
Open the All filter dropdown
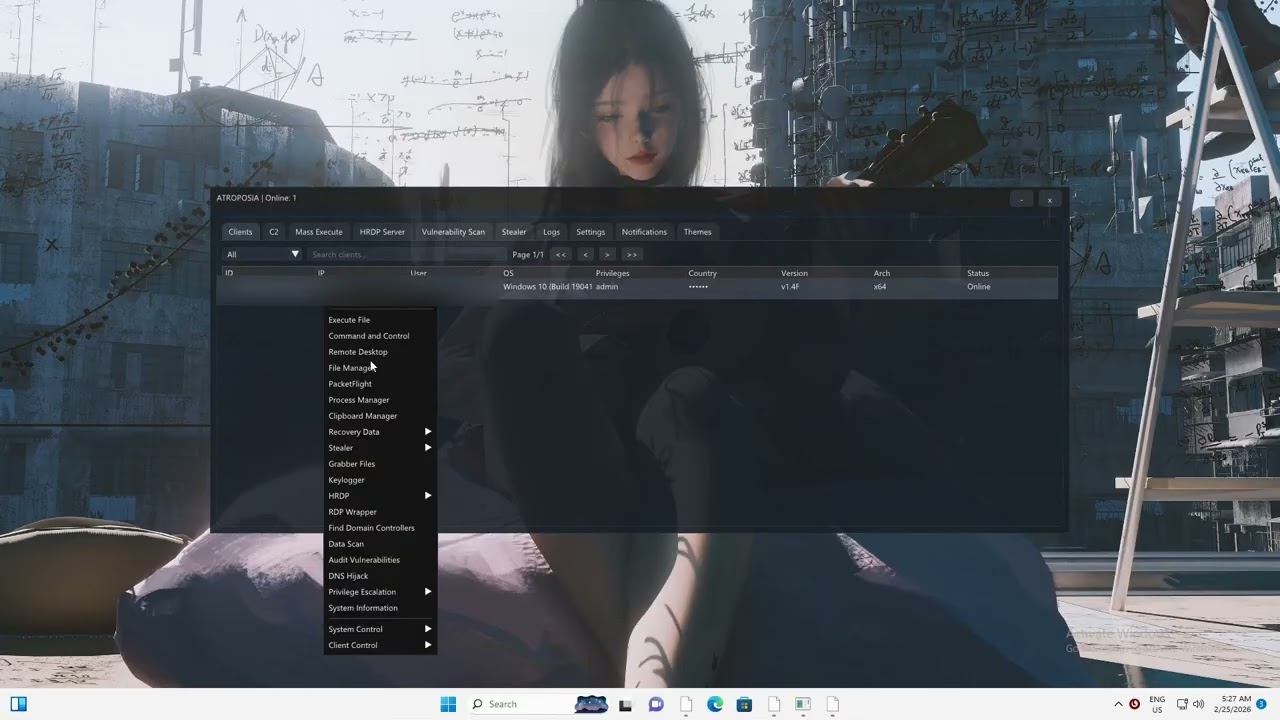coord(262,254)
